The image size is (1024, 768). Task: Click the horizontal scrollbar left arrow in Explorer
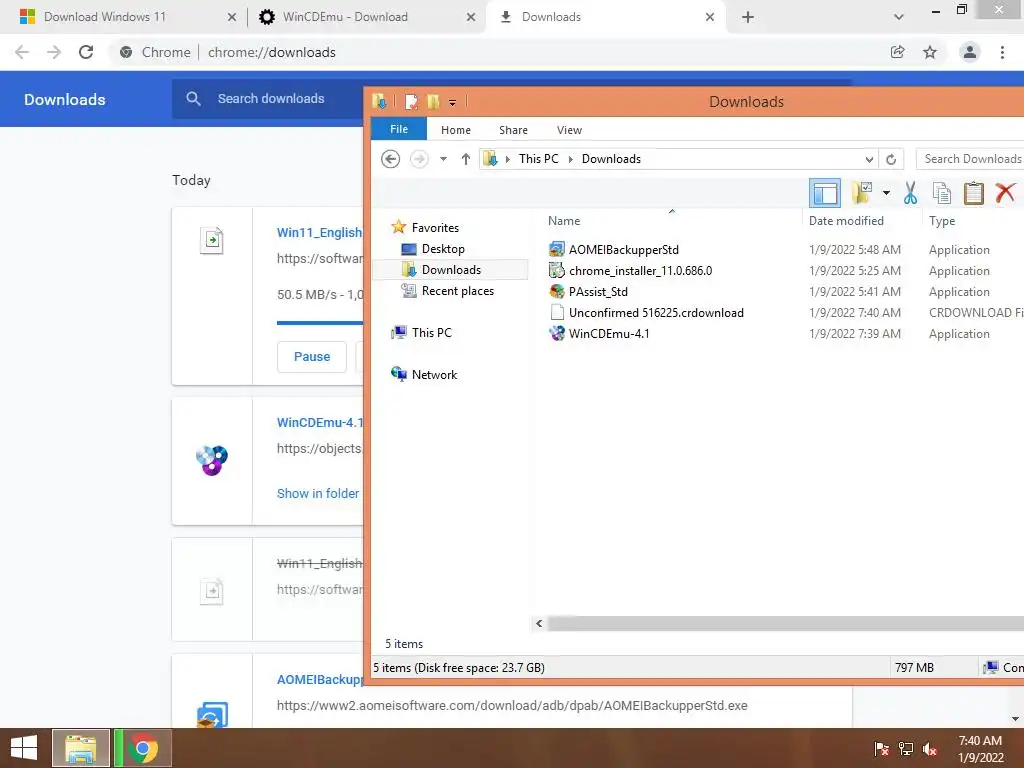coord(539,624)
